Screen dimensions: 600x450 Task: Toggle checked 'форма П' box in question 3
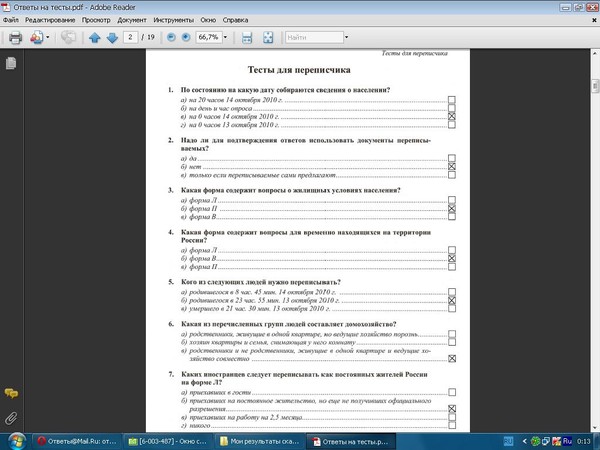pyautogui.click(x=452, y=209)
